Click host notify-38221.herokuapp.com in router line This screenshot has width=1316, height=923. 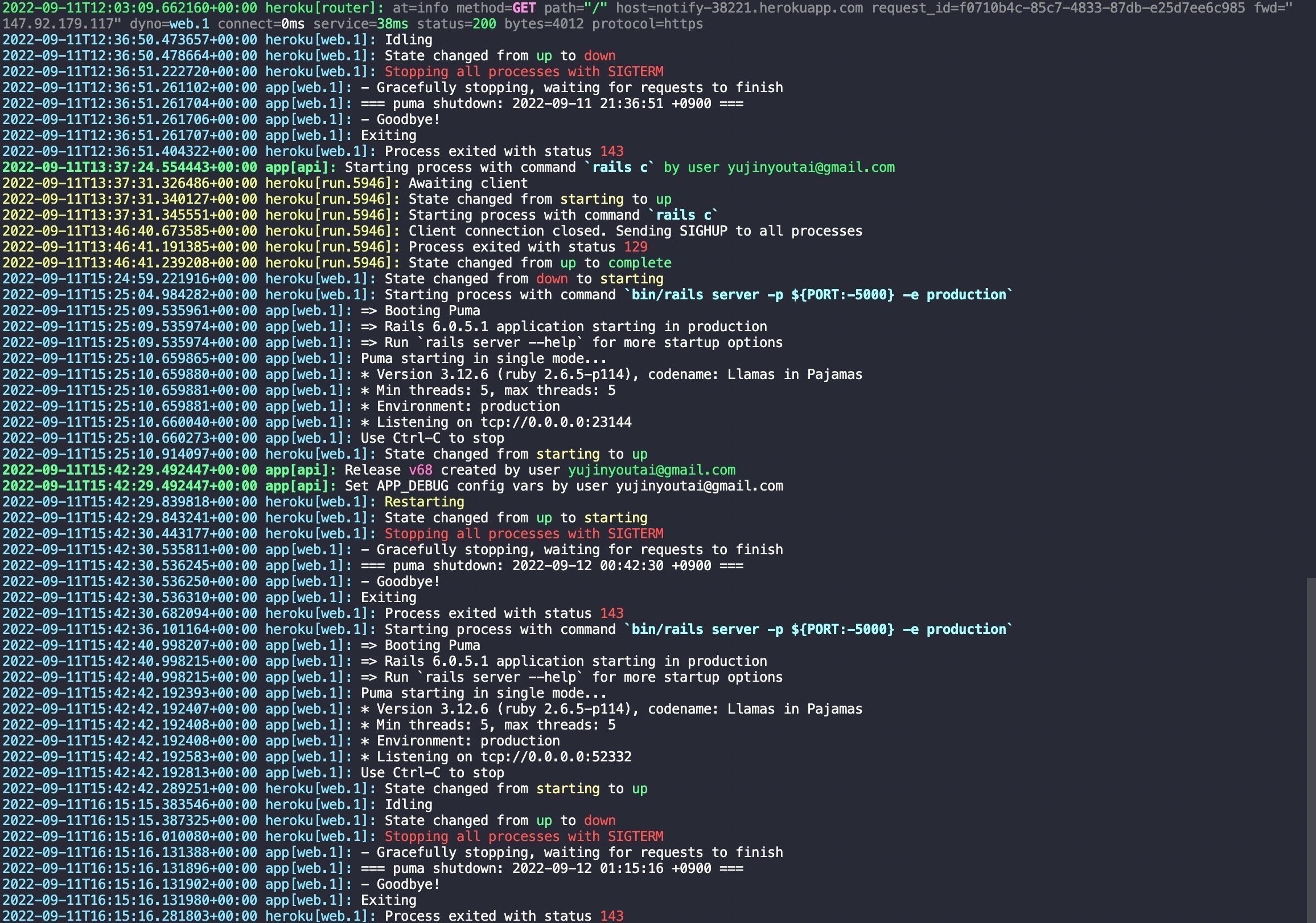[x=759, y=8]
